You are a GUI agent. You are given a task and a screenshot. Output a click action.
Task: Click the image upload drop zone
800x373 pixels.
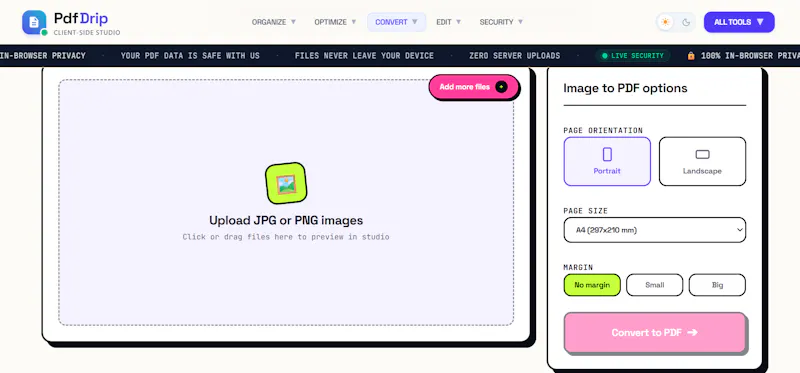286,202
